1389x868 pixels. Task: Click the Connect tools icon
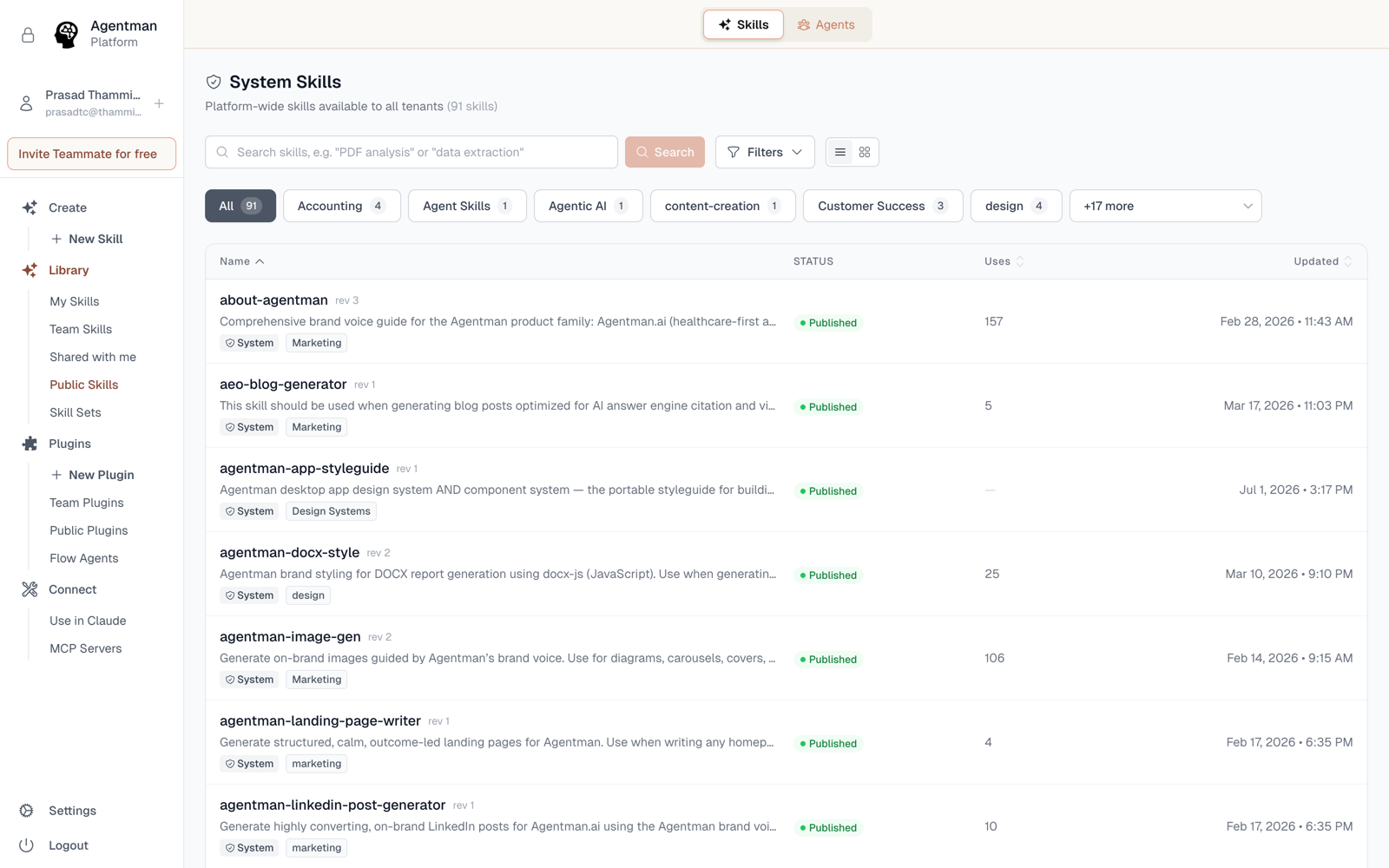[x=30, y=589]
